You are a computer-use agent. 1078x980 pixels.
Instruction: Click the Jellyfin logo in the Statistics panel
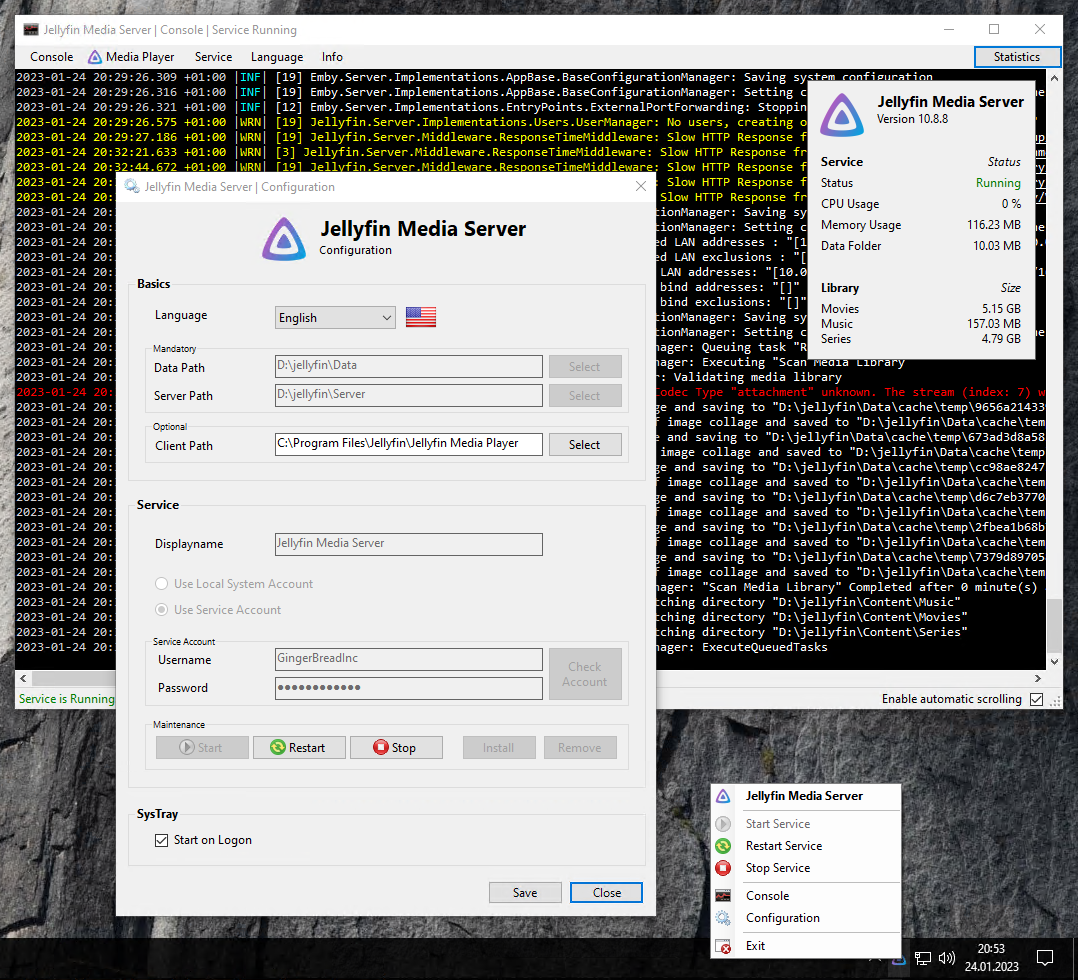842,115
